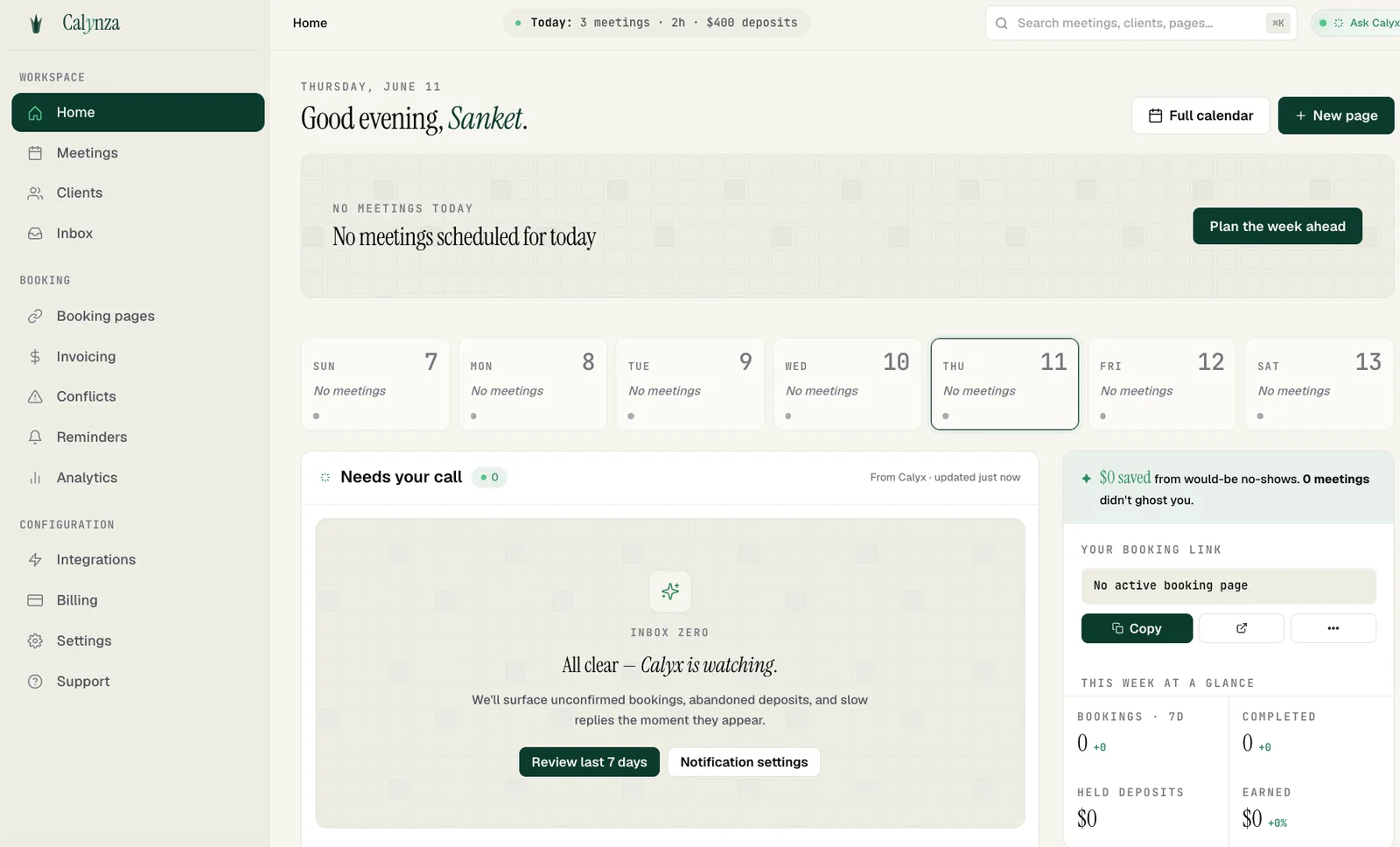Screen dimensions: 1400x847
Task: Click the Today summary status pill
Action: [x=656, y=23]
